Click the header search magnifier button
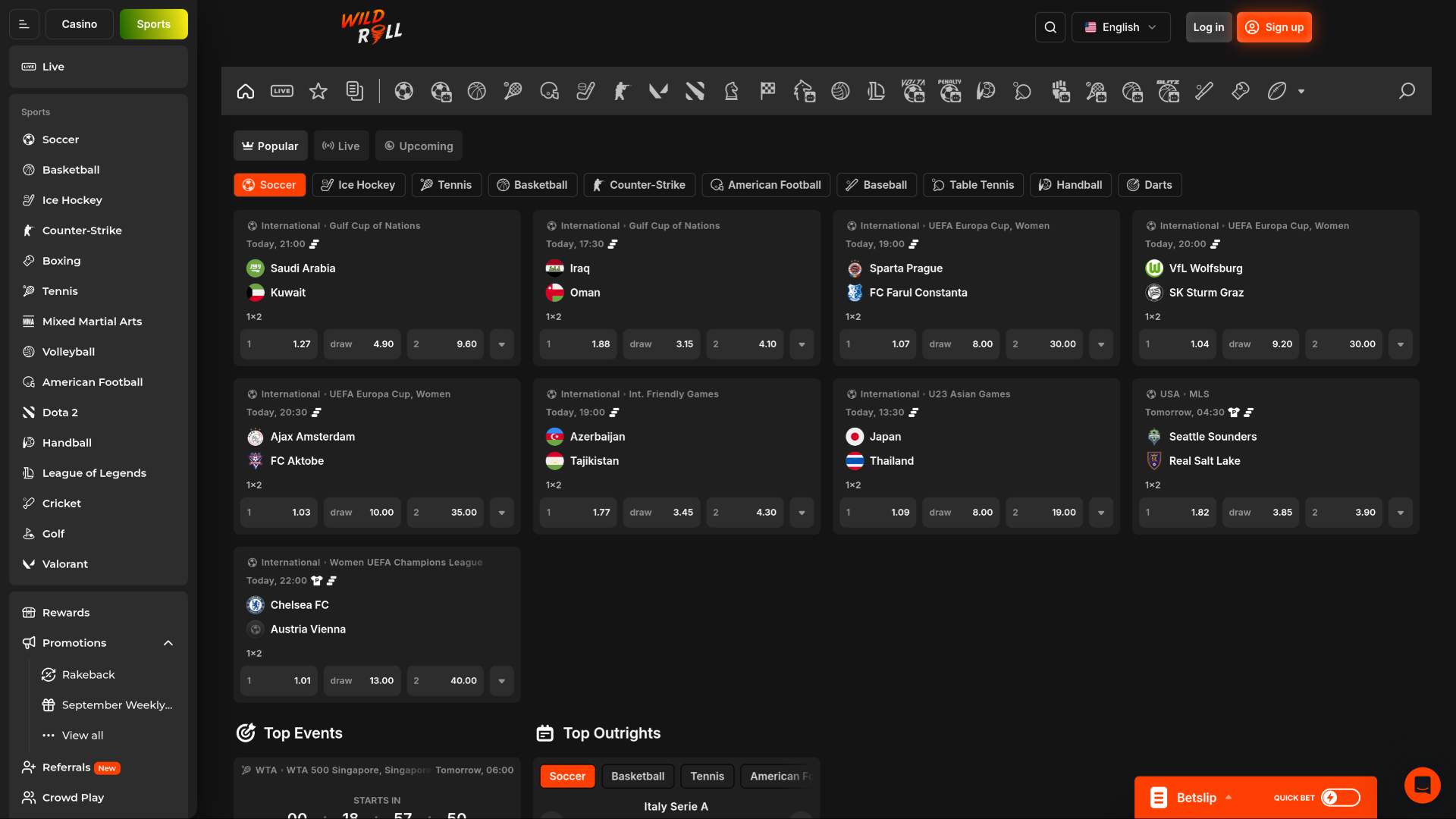The image size is (1456, 819). pyautogui.click(x=1050, y=27)
